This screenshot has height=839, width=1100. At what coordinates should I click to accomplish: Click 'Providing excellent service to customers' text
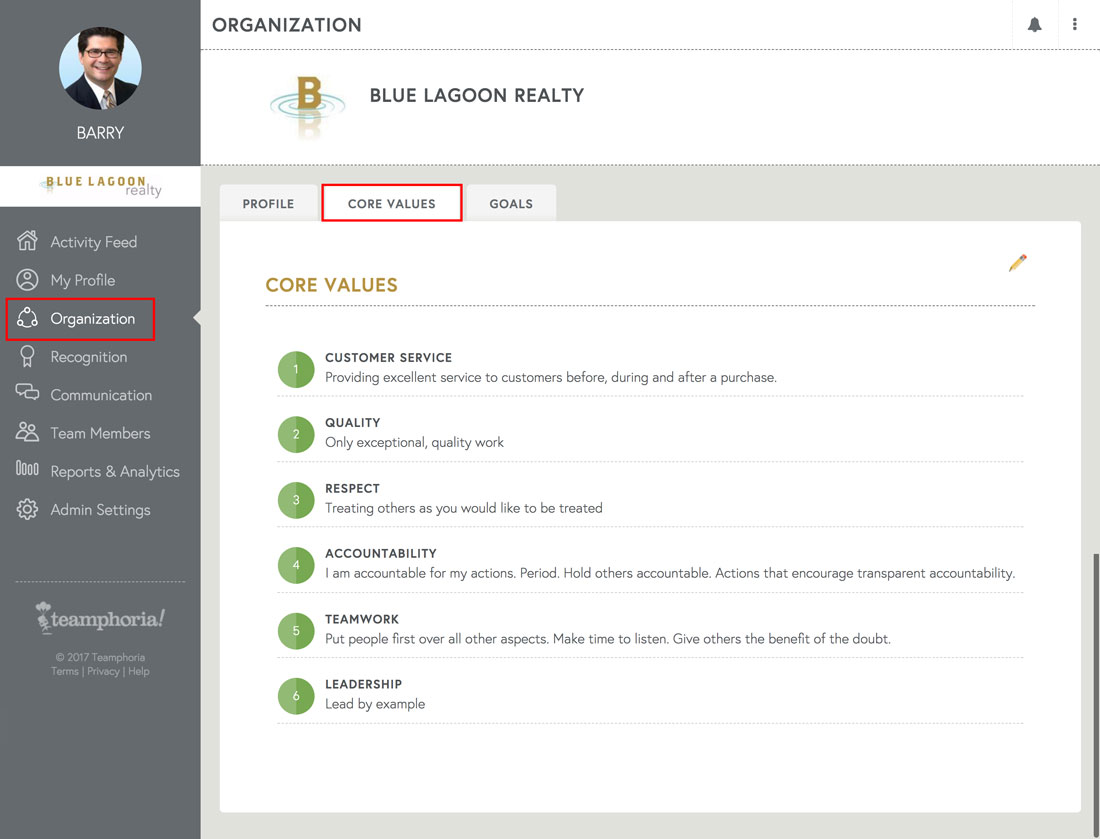coord(551,377)
